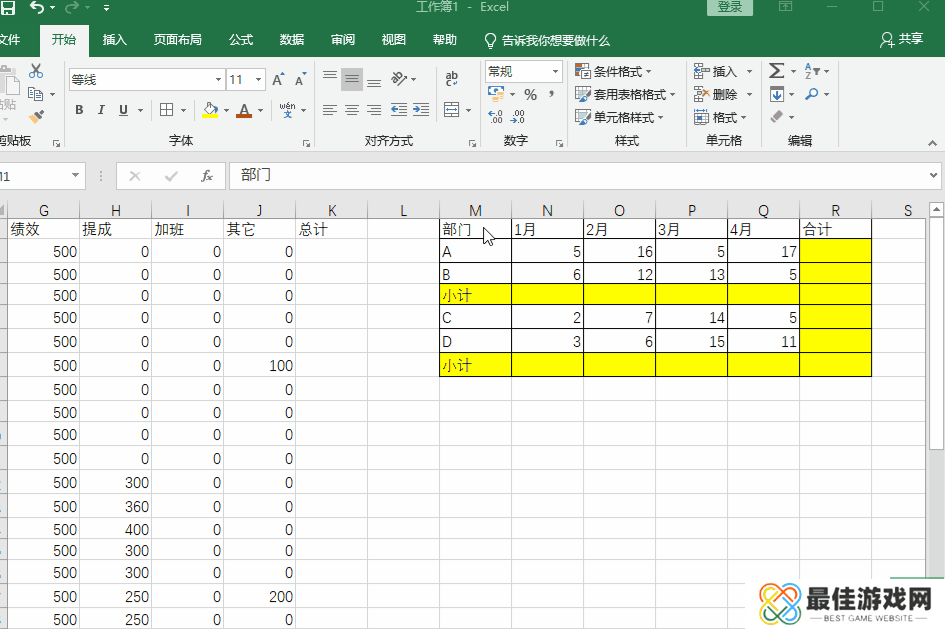Click the Cut scissors icon

[37, 71]
